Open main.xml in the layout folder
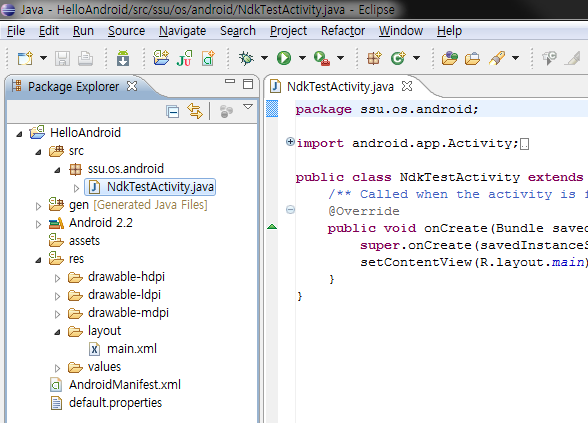The height and width of the screenshot is (423, 588). [132, 349]
